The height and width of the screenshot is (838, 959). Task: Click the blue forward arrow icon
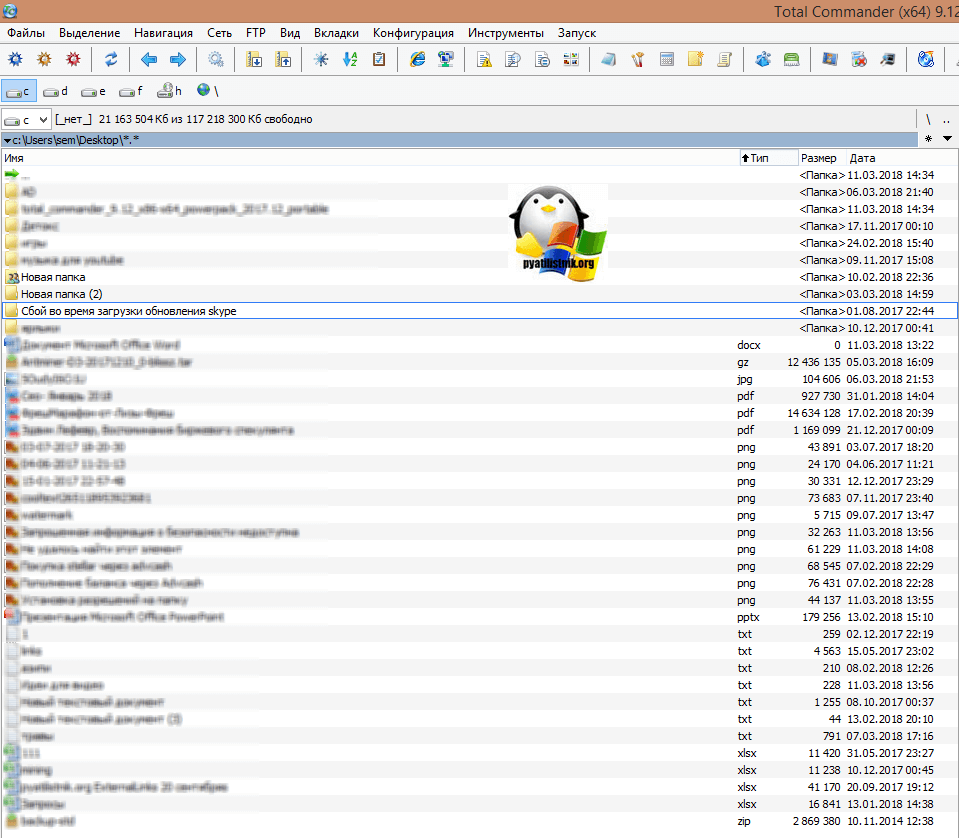click(x=177, y=60)
